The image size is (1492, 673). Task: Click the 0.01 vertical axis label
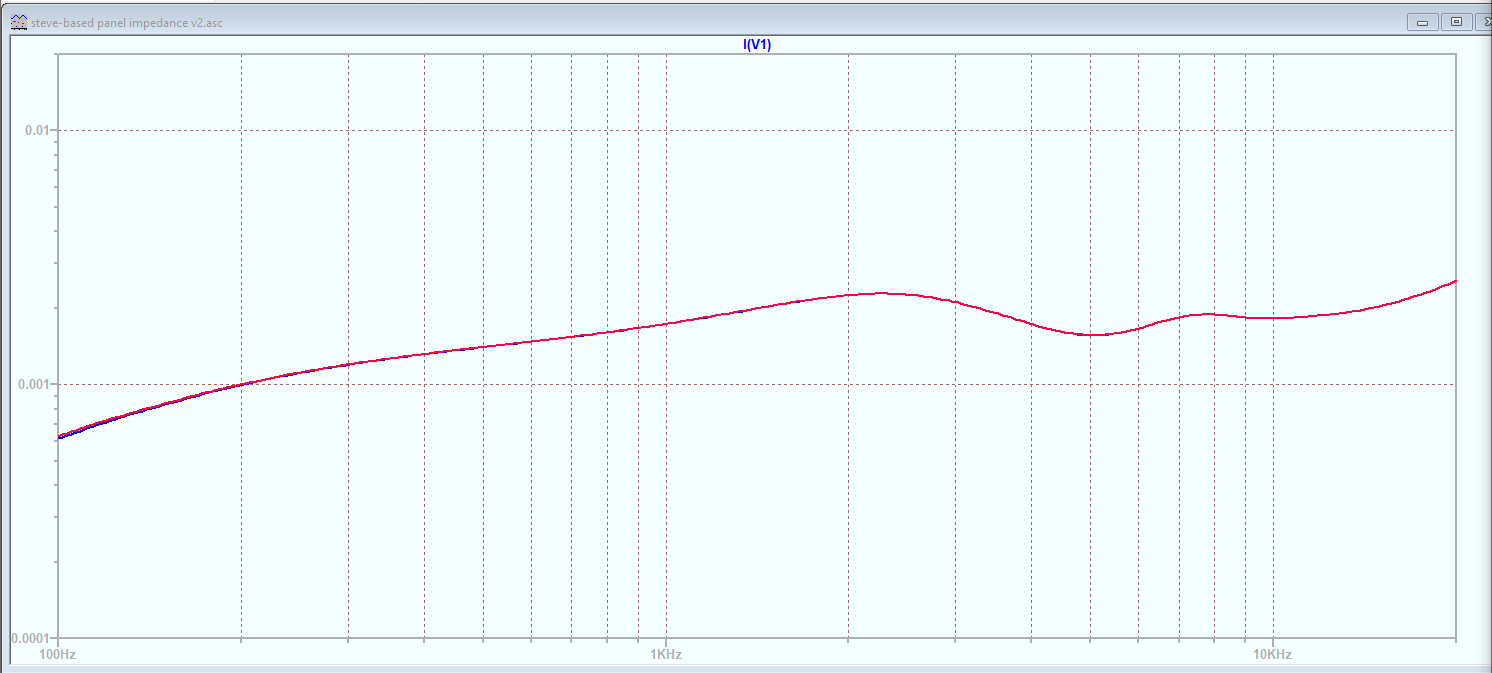click(x=39, y=130)
